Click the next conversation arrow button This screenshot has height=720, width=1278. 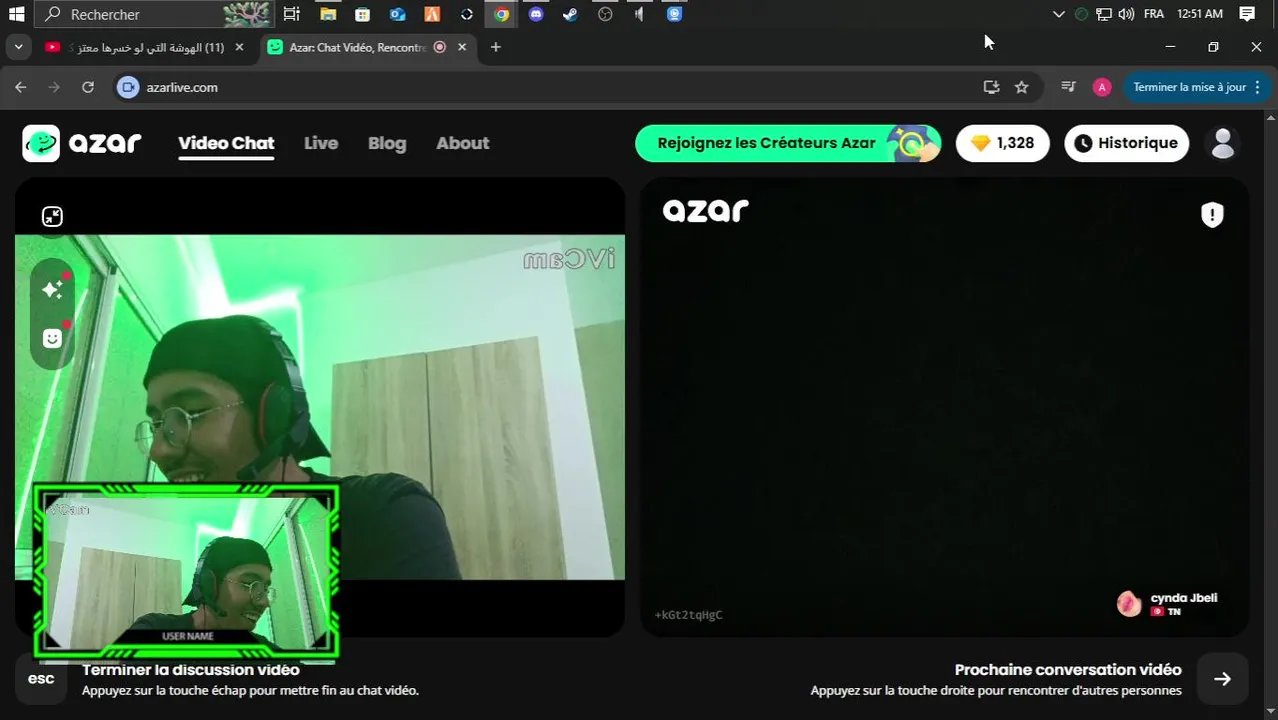1222,678
